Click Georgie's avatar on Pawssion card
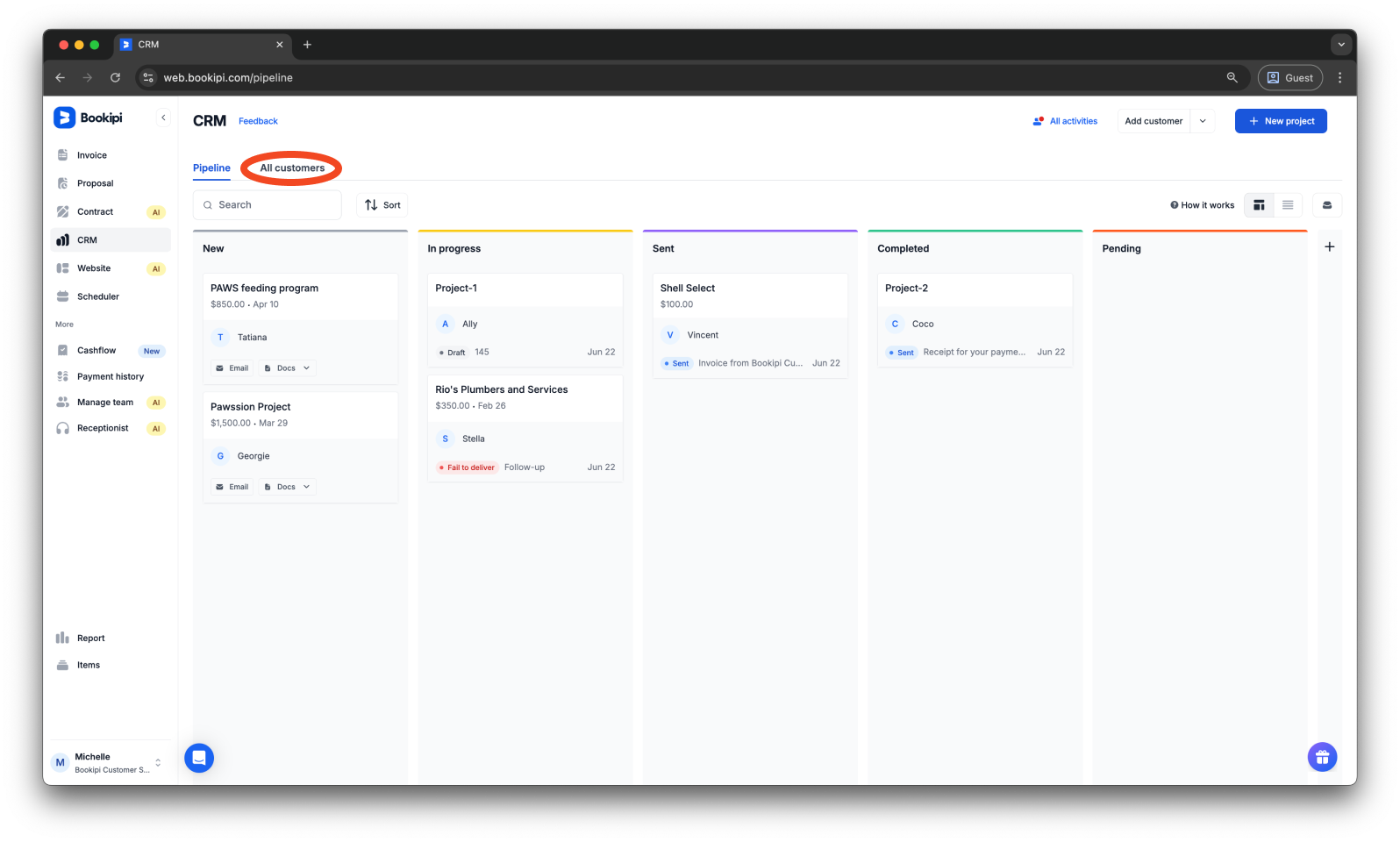The height and width of the screenshot is (842, 1400). coord(220,456)
